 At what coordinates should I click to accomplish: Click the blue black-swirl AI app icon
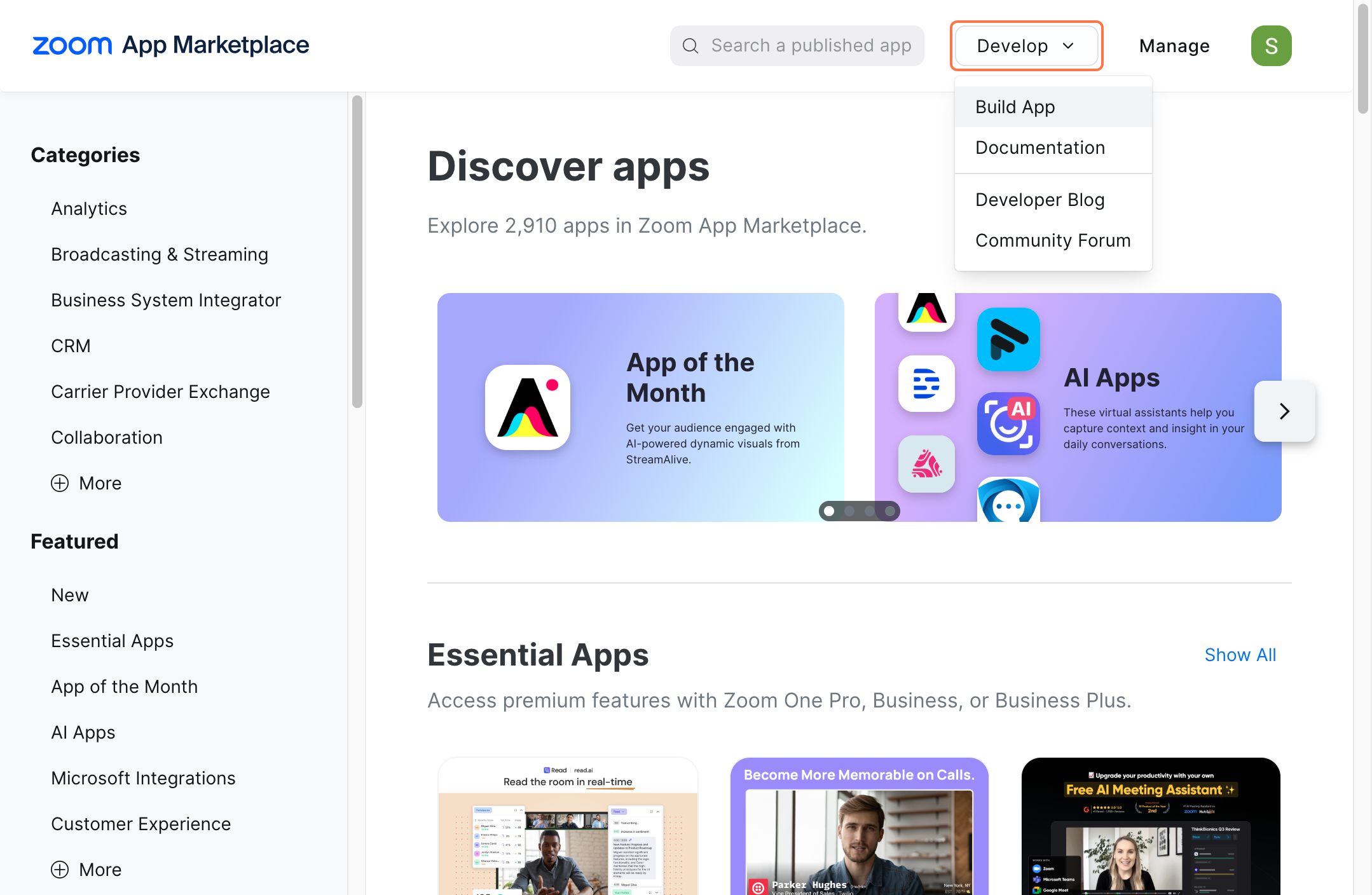click(x=1008, y=339)
